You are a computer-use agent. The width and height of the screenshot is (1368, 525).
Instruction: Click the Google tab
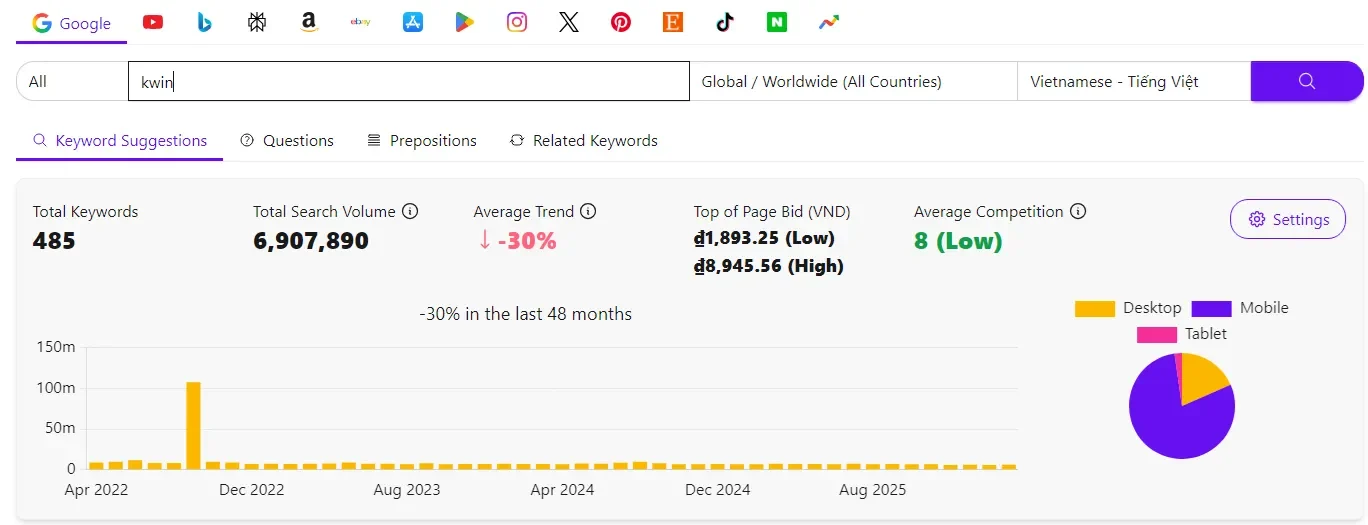pos(72,23)
